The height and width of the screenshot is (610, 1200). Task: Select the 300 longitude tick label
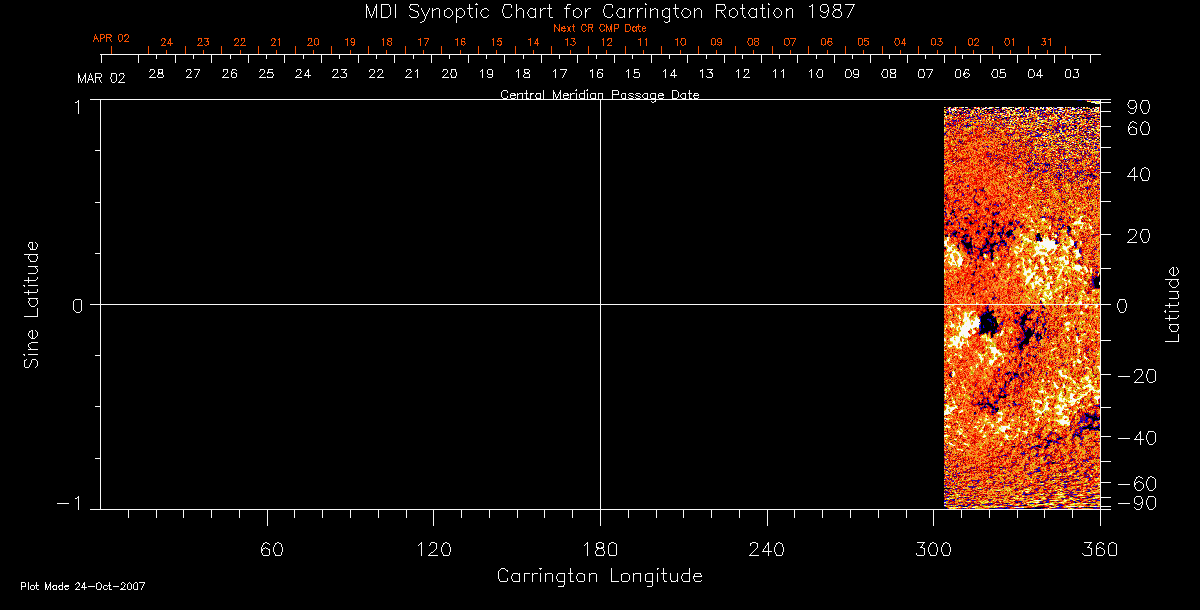(x=933, y=549)
